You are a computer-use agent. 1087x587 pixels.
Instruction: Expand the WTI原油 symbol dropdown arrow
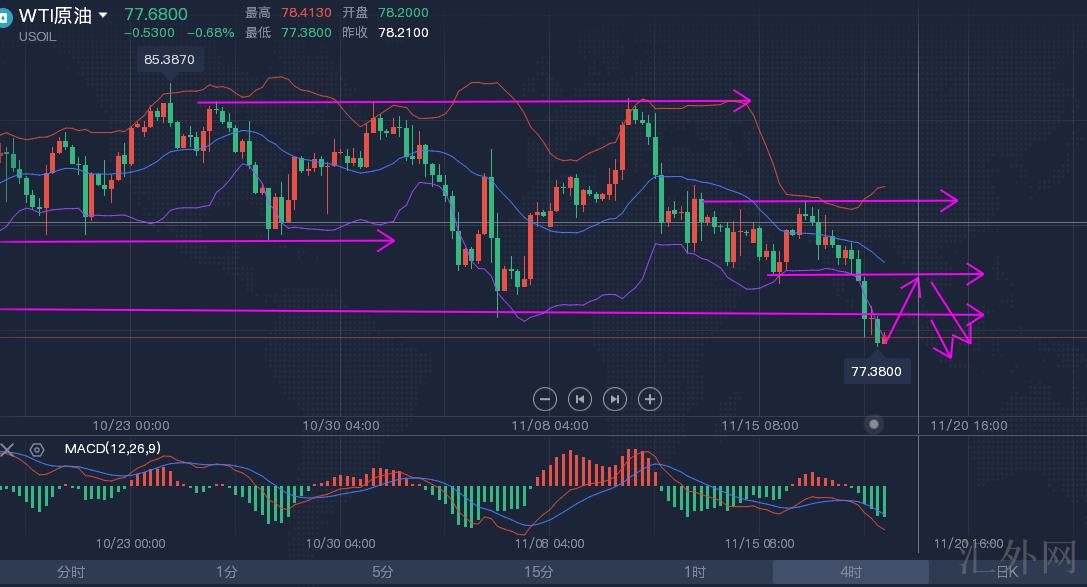pos(103,16)
